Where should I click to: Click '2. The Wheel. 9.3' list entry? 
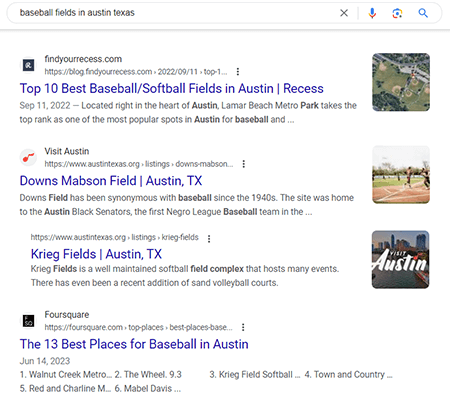[x=148, y=375]
